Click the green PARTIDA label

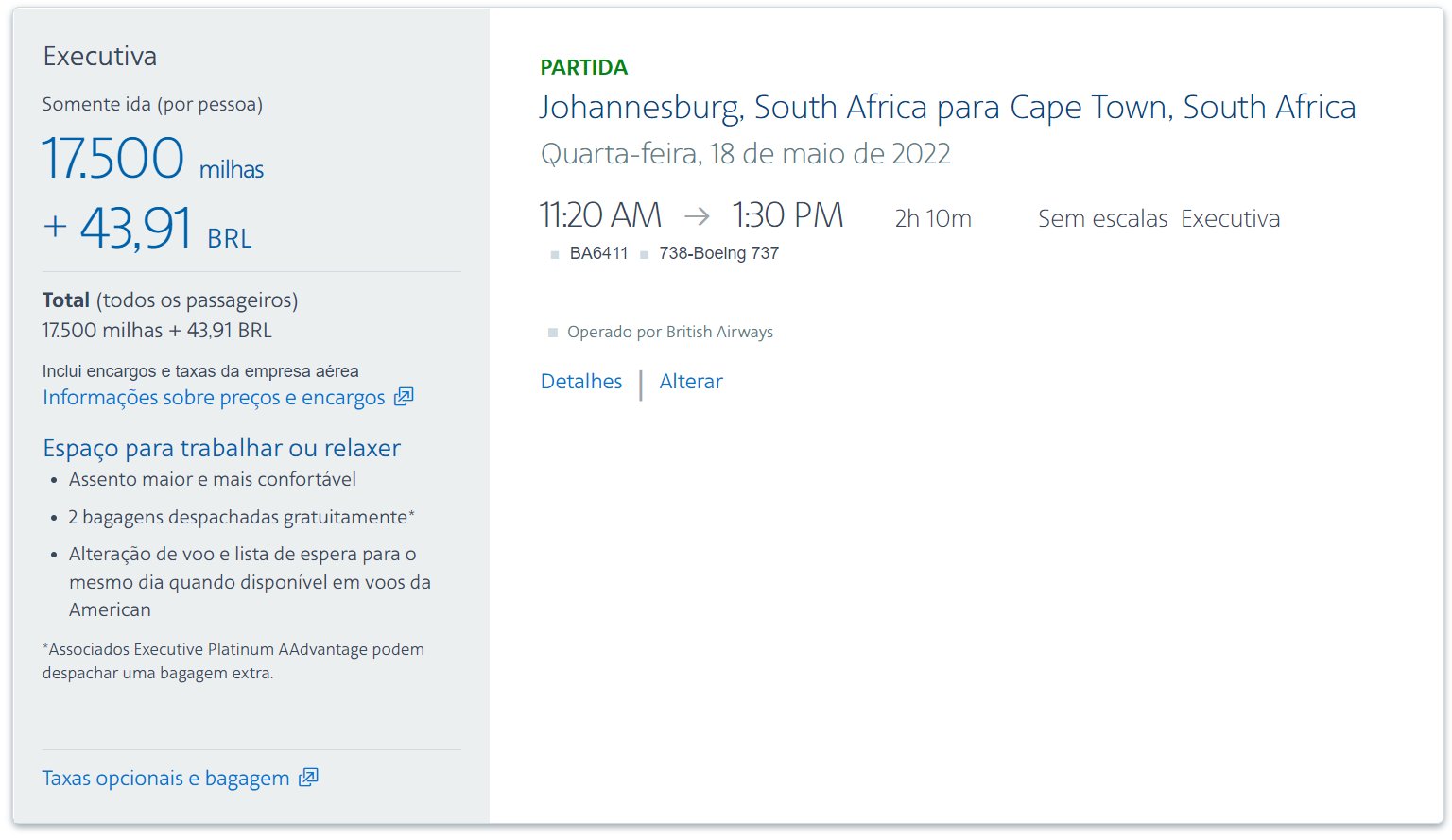click(x=584, y=68)
